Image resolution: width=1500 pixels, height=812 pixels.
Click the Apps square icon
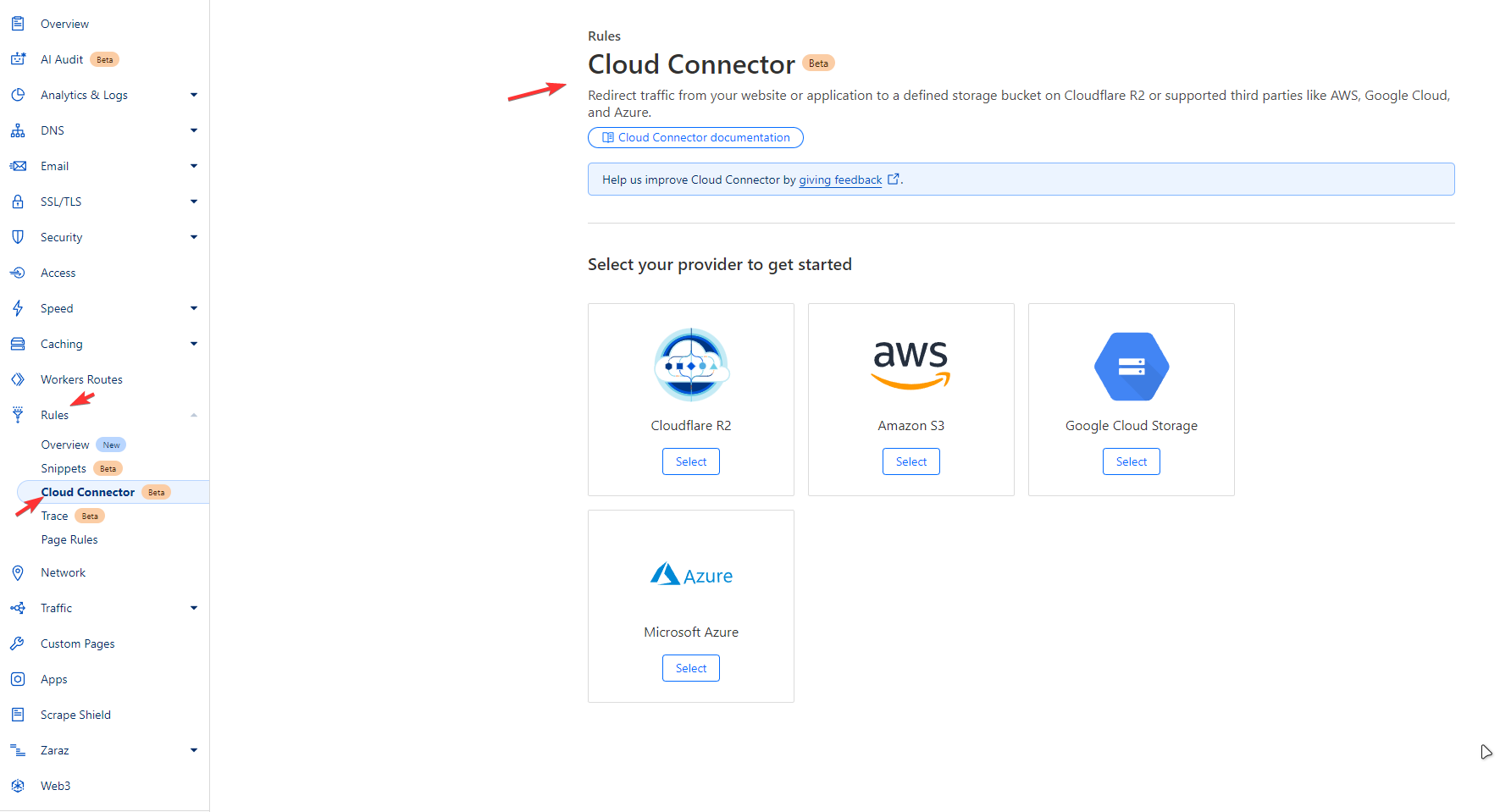18,679
